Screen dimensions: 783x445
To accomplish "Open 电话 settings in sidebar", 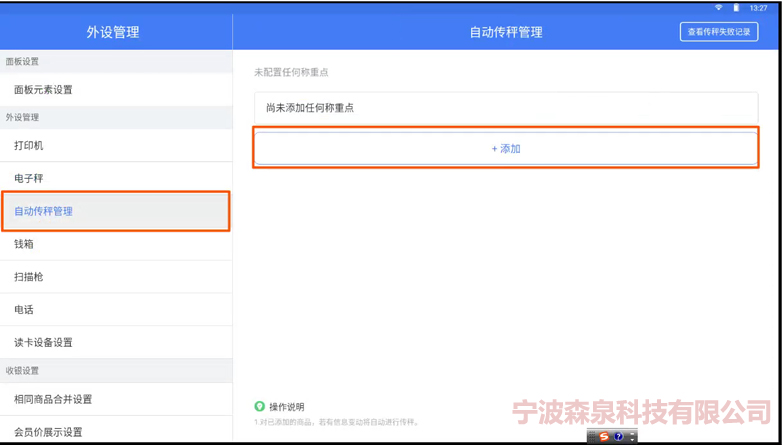I will click(x=24, y=310).
